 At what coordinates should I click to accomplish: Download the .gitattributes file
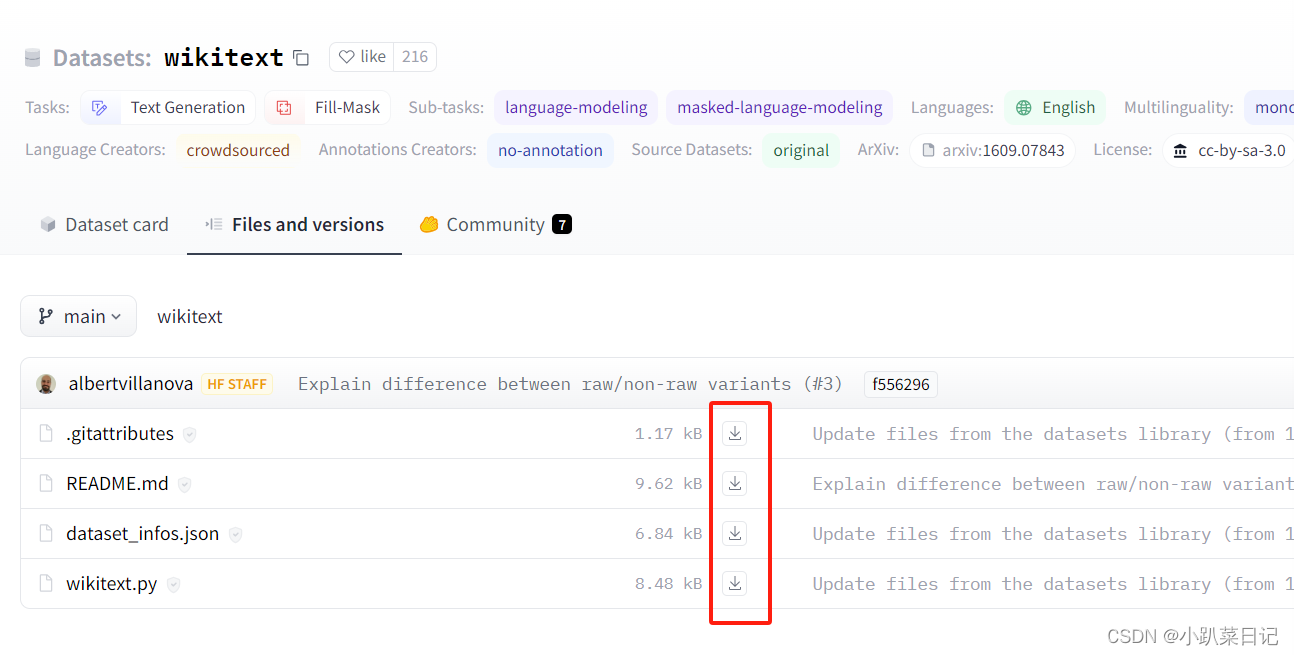coord(735,433)
